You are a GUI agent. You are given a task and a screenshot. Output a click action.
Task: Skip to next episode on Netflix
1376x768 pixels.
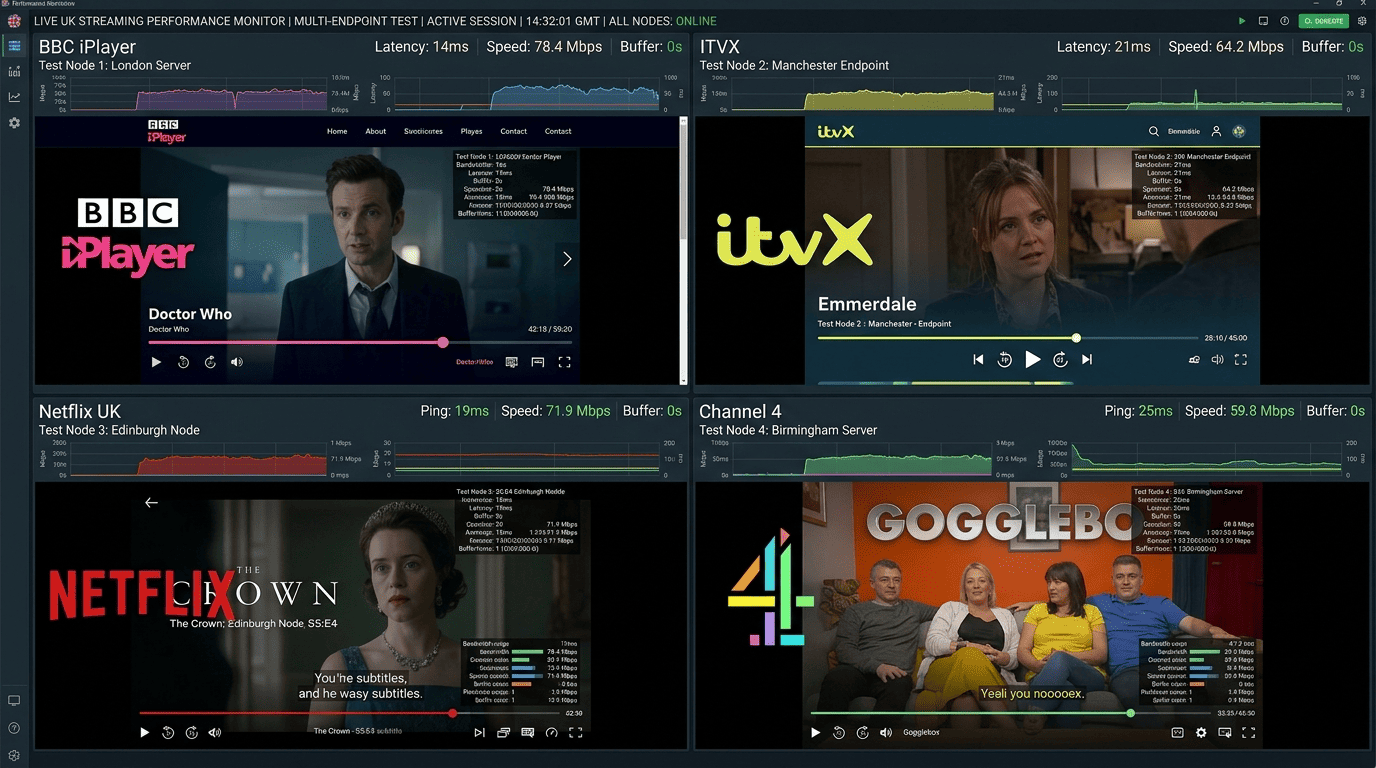[479, 733]
